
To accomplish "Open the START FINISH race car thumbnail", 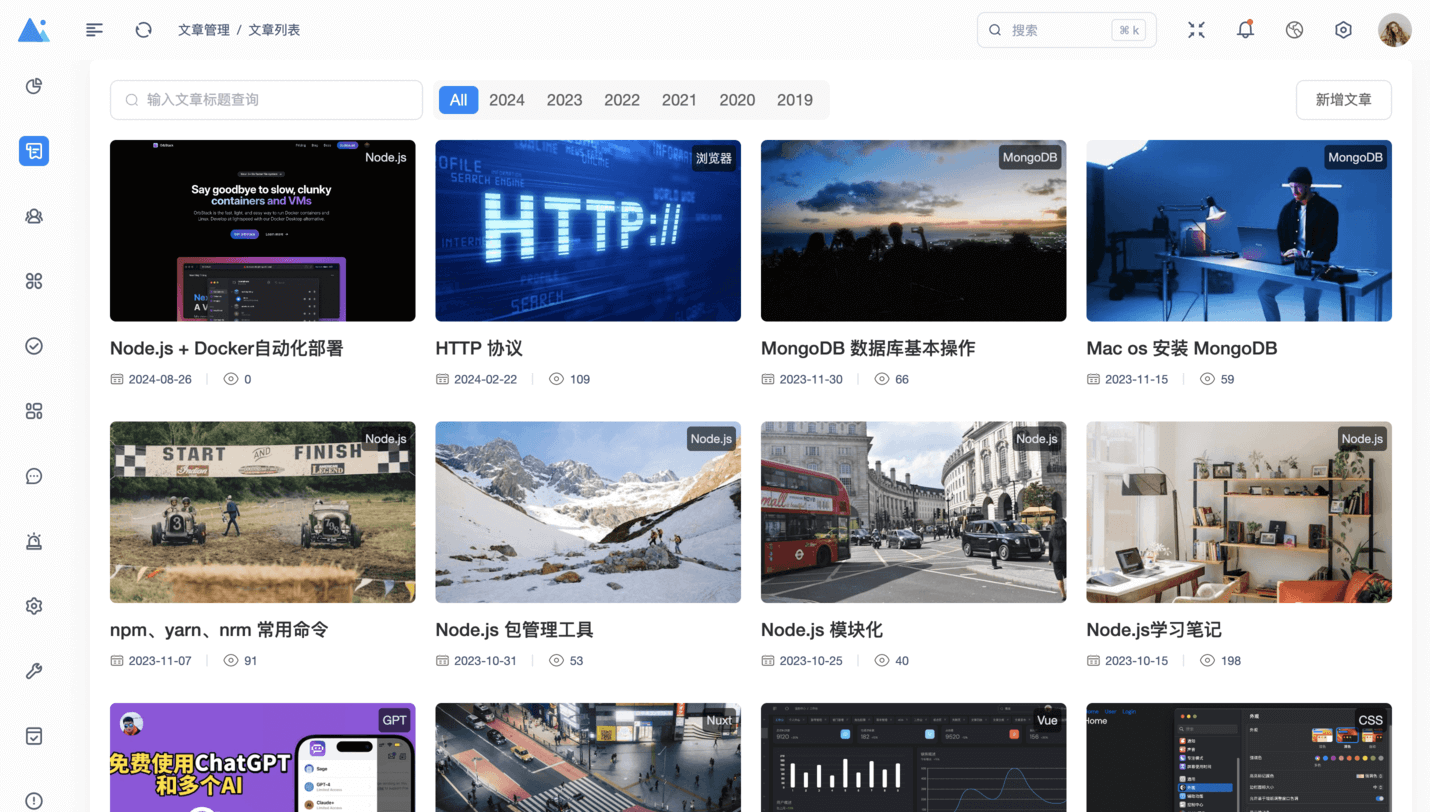I will (262, 512).
